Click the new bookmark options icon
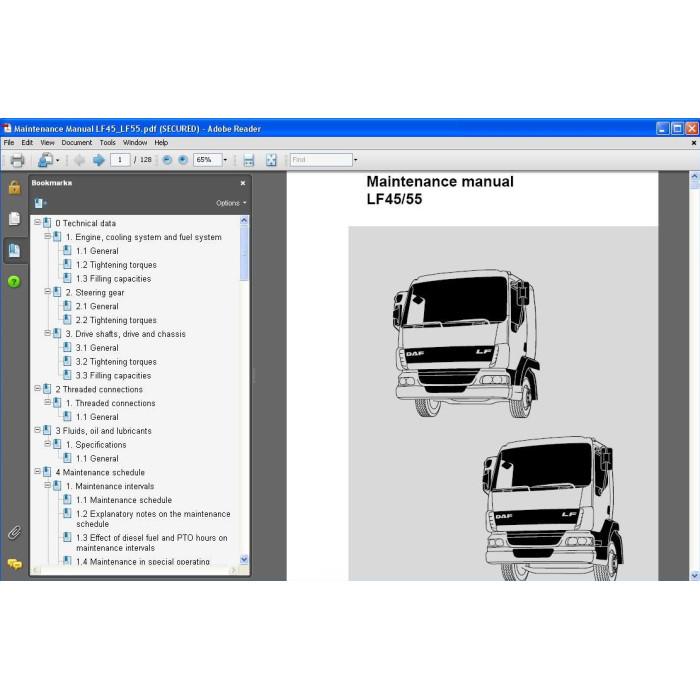 (40, 204)
